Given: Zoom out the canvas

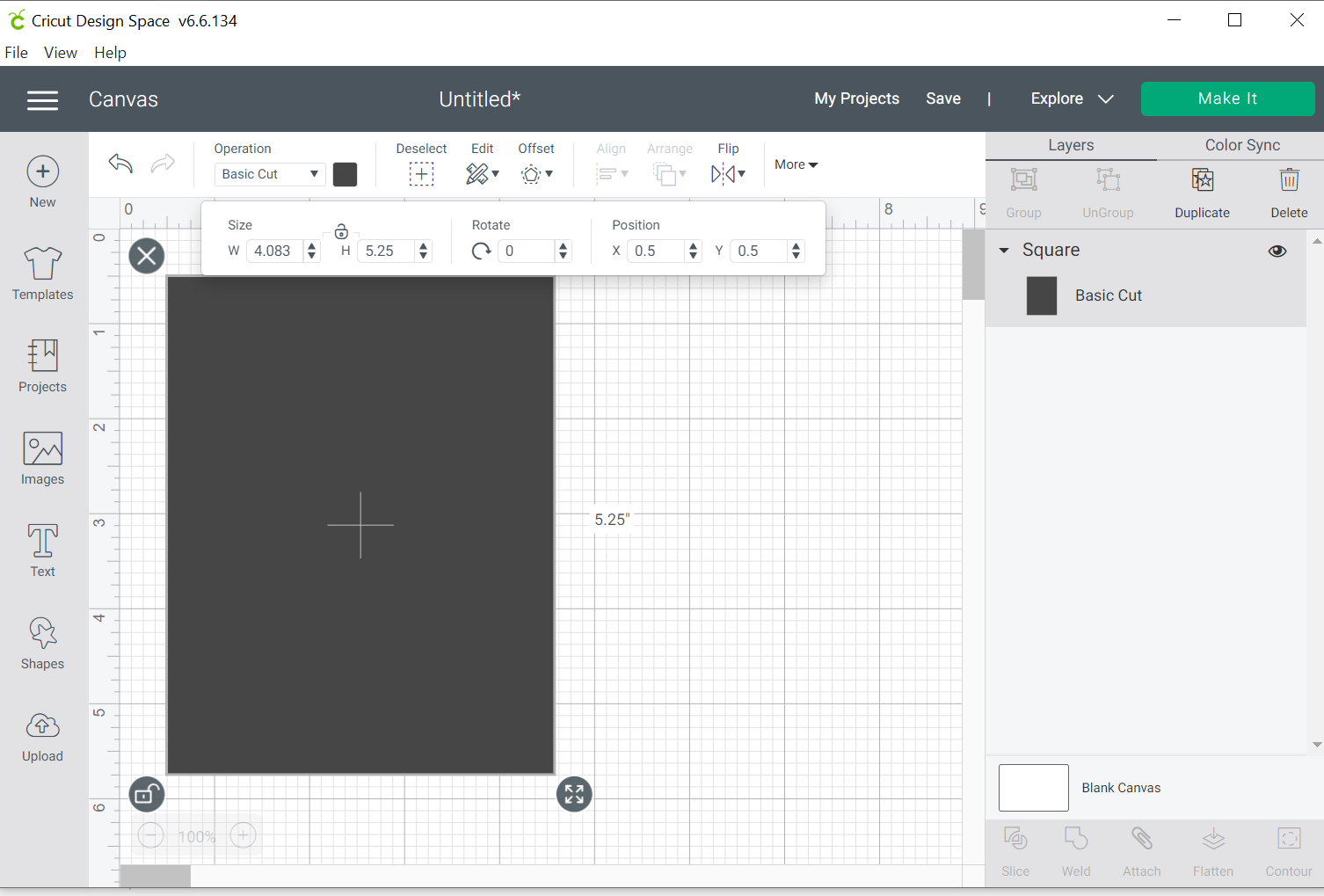Looking at the screenshot, I should [x=151, y=835].
